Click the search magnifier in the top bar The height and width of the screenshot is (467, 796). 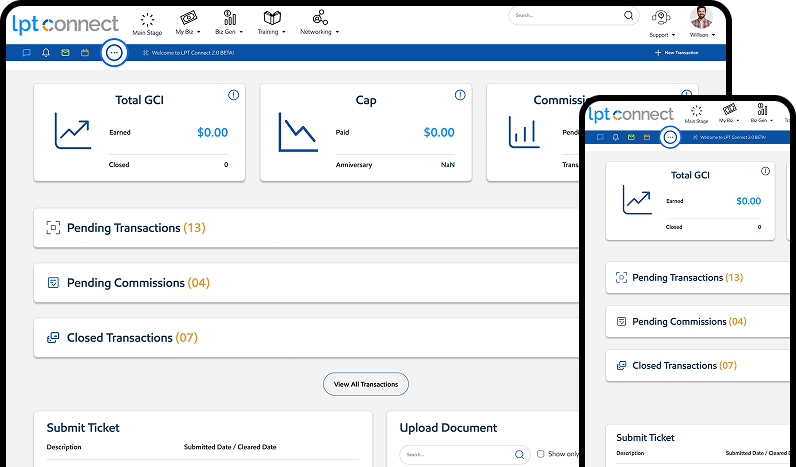tap(629, 16)
